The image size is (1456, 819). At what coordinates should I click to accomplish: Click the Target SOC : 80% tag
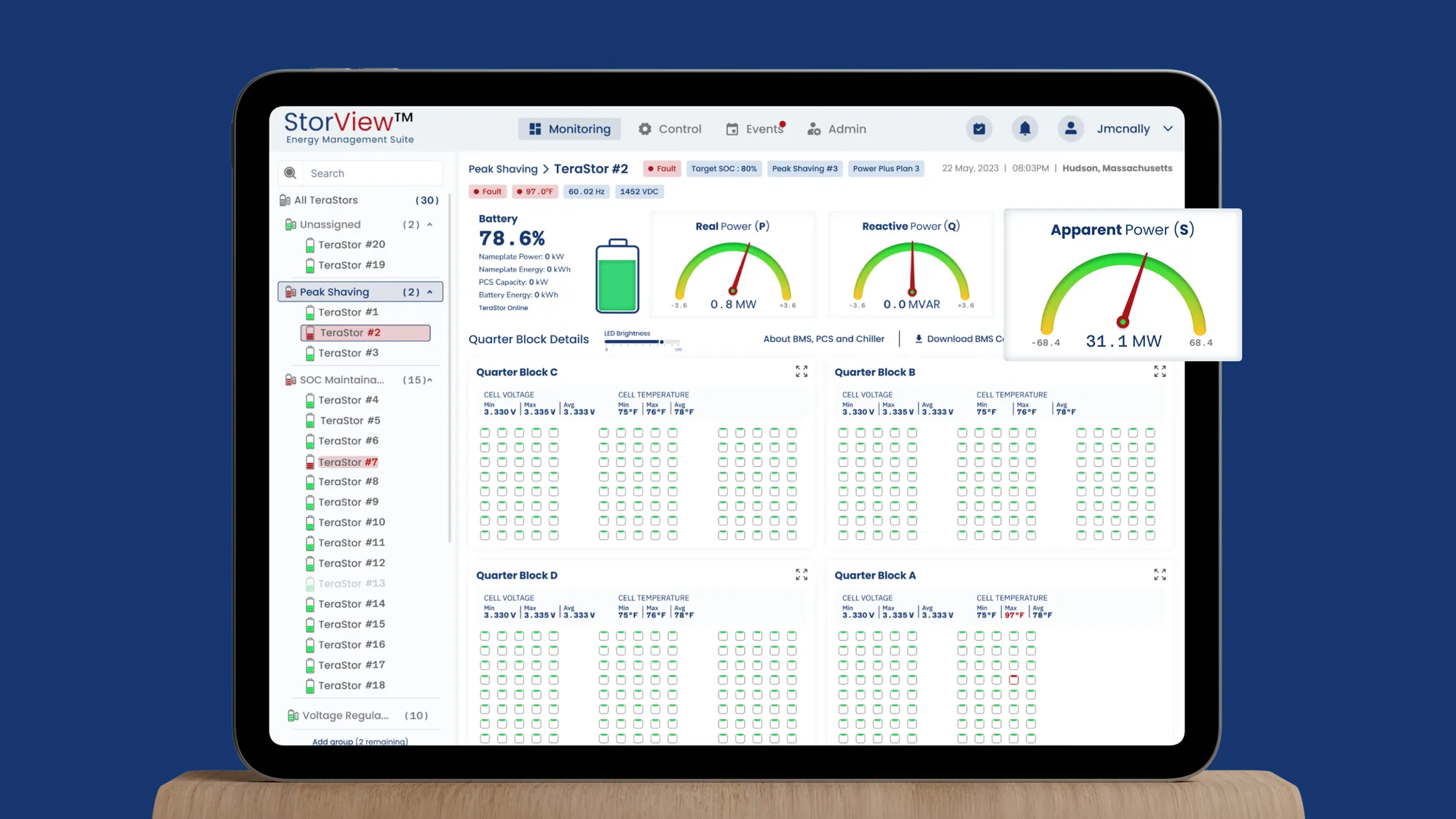click(x=724, y=169)
